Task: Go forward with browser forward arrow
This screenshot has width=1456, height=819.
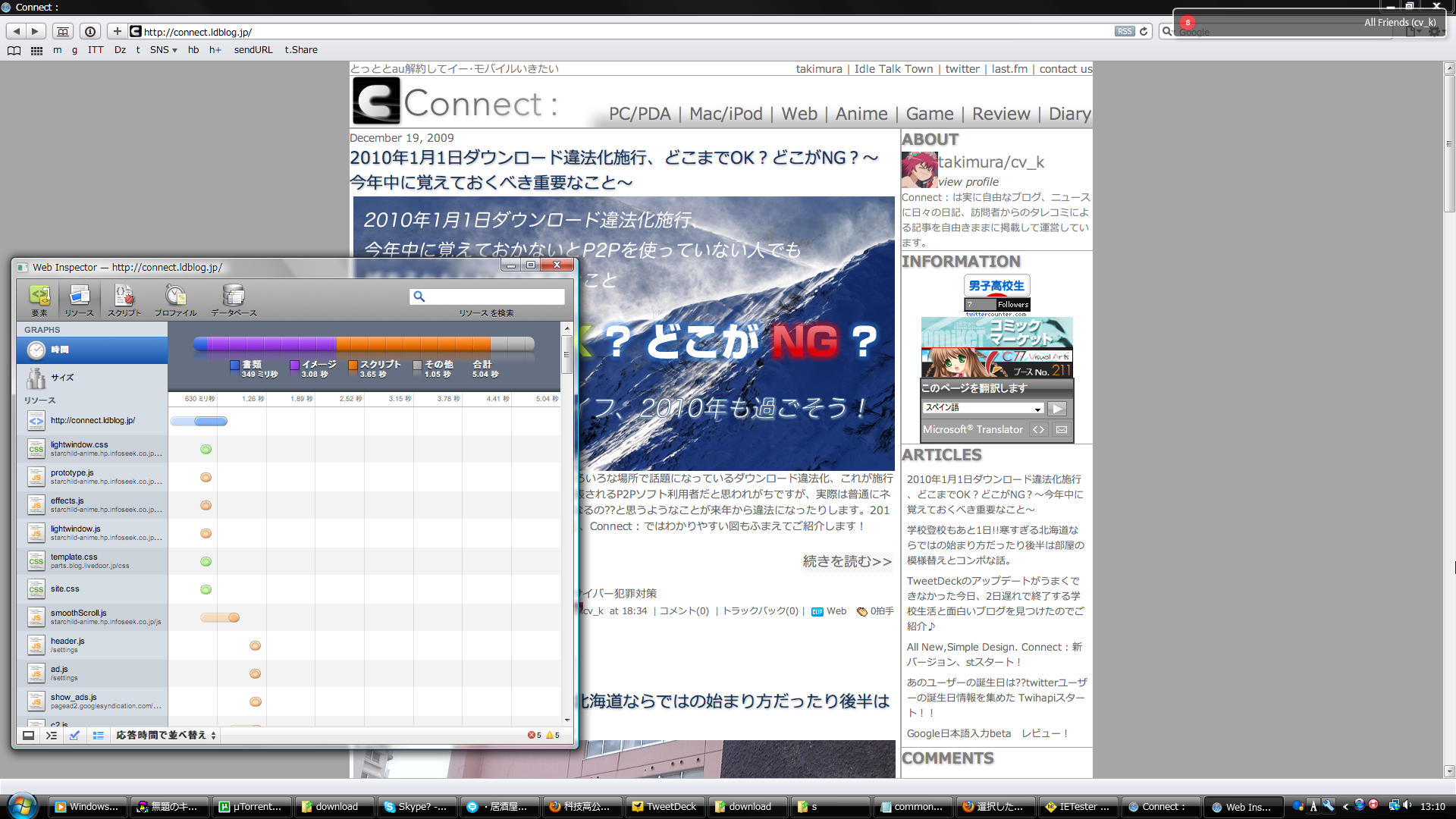Action: pos(35,31)
